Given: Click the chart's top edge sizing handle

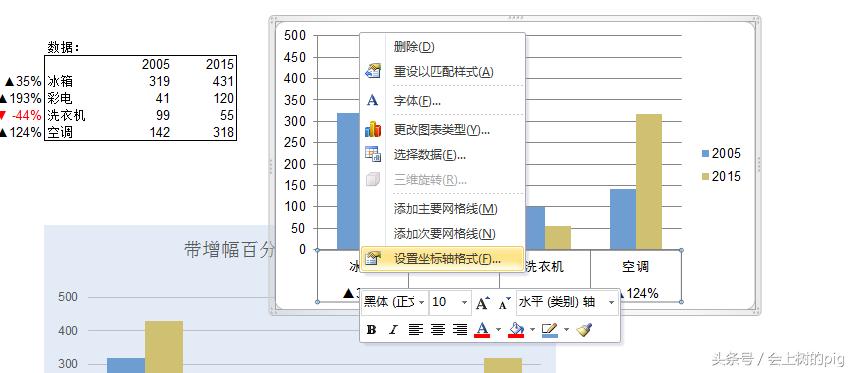Looking at the screenshot, I should pyautogui.click(x=515, y=18).
